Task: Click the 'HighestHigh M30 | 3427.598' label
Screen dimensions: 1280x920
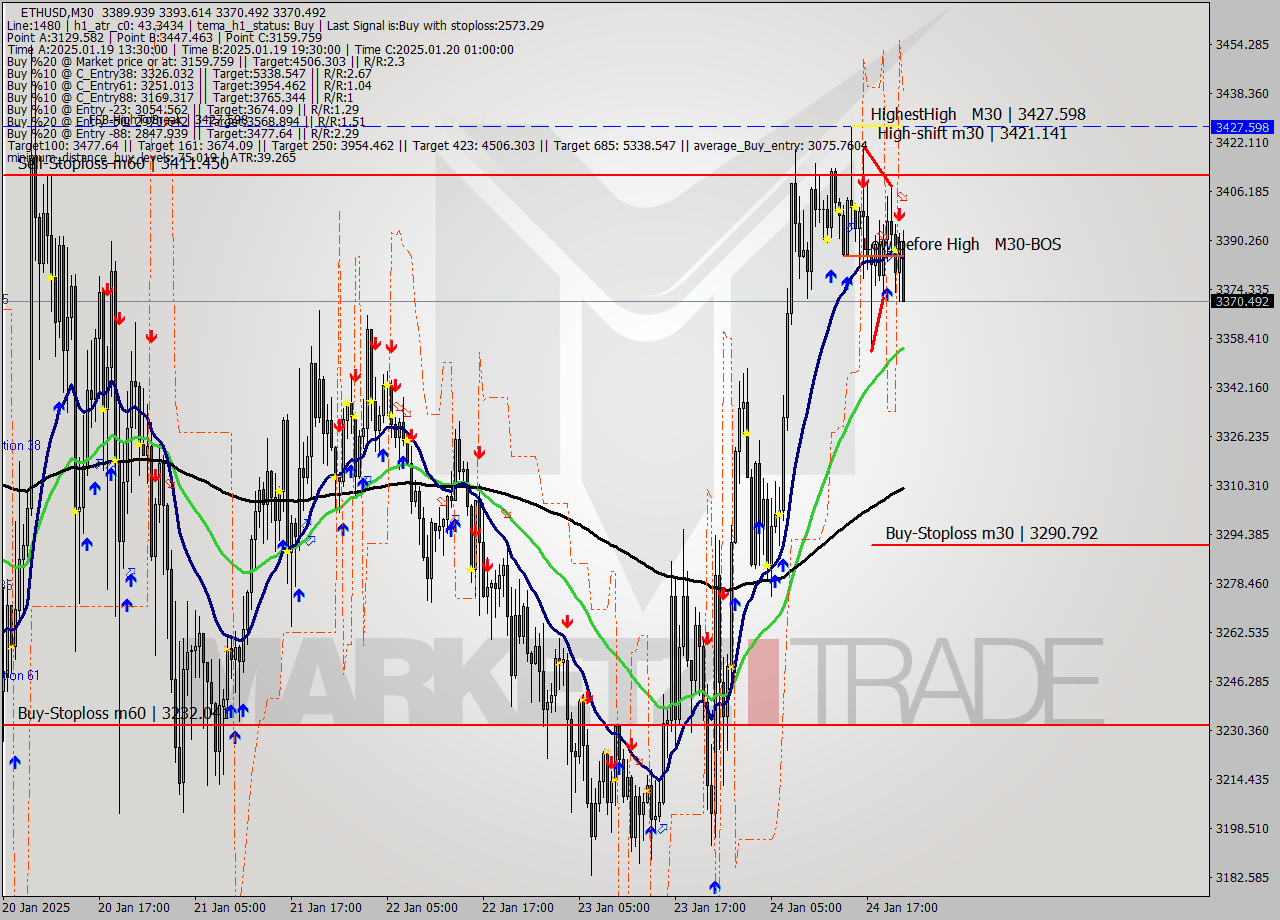Action: [x=977, y=115]
